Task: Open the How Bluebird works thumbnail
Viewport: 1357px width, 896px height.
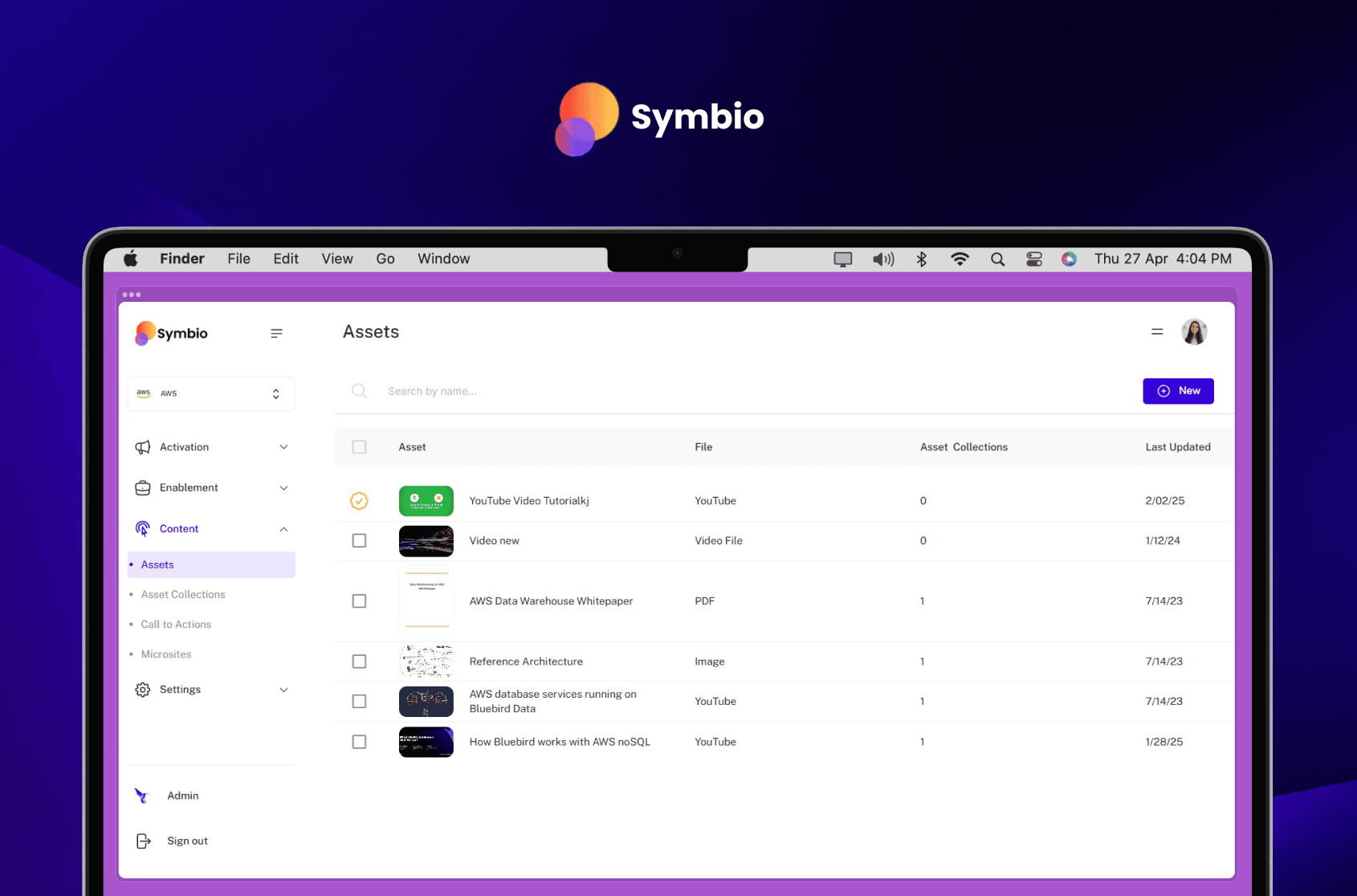Action: pyautogui.click(x=426, y=742)
